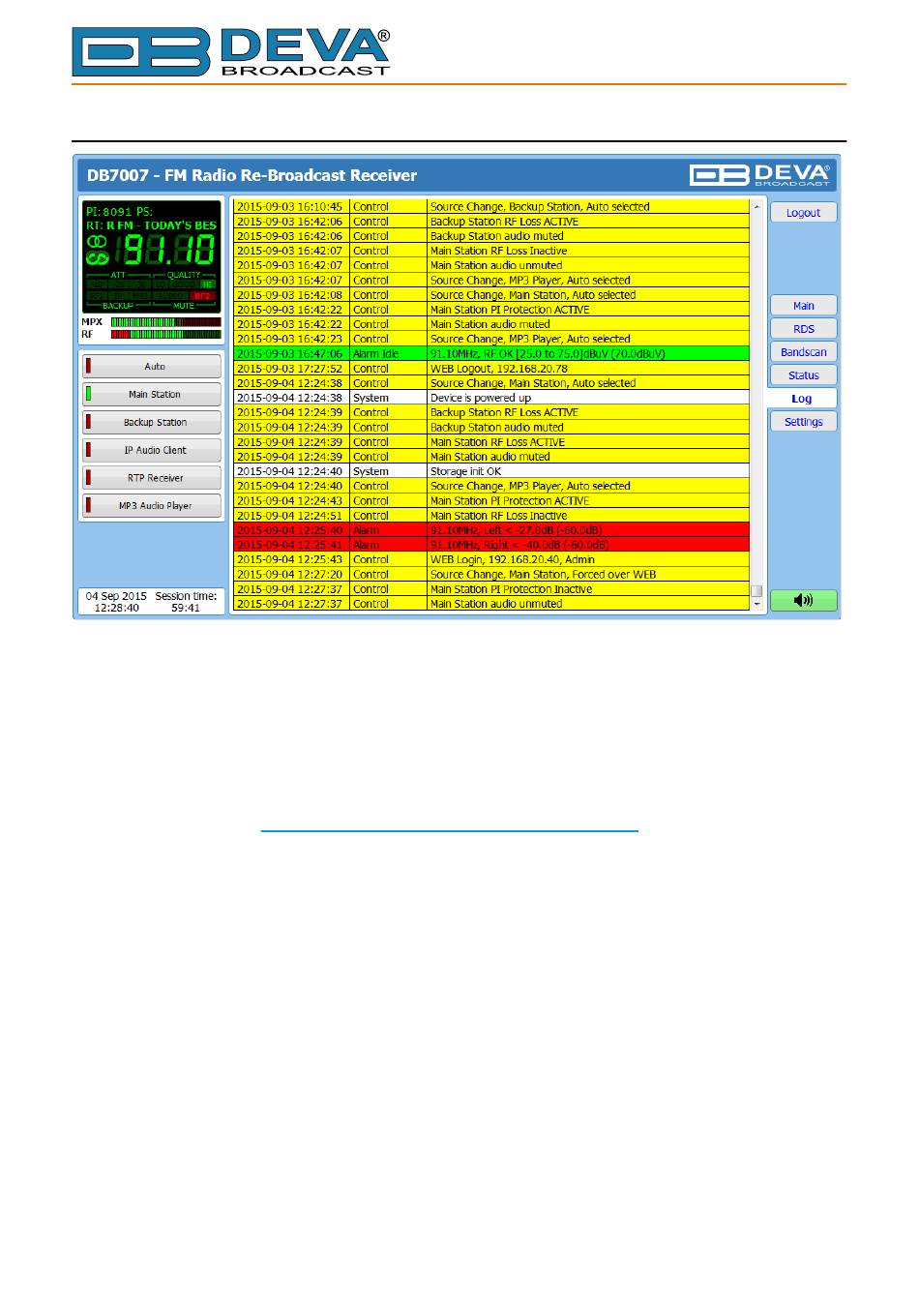Click the 'Device is powered up' log entry
Viewport: 919px width, 1316px height.
(x=491, y=398)
